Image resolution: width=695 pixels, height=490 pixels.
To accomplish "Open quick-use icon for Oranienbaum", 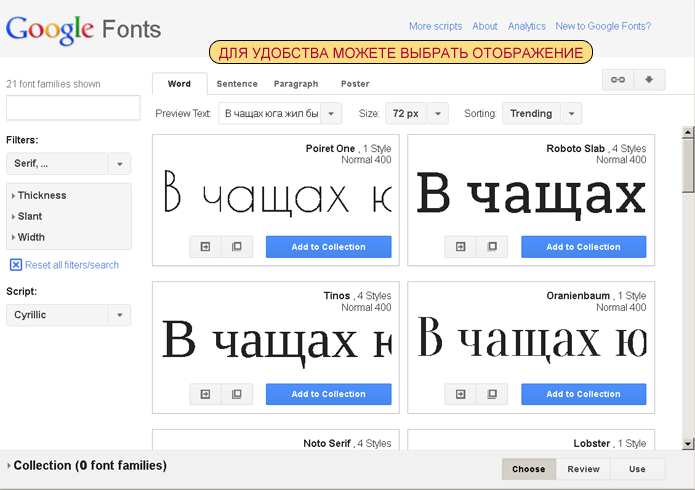I will click(x=461, y=394).
